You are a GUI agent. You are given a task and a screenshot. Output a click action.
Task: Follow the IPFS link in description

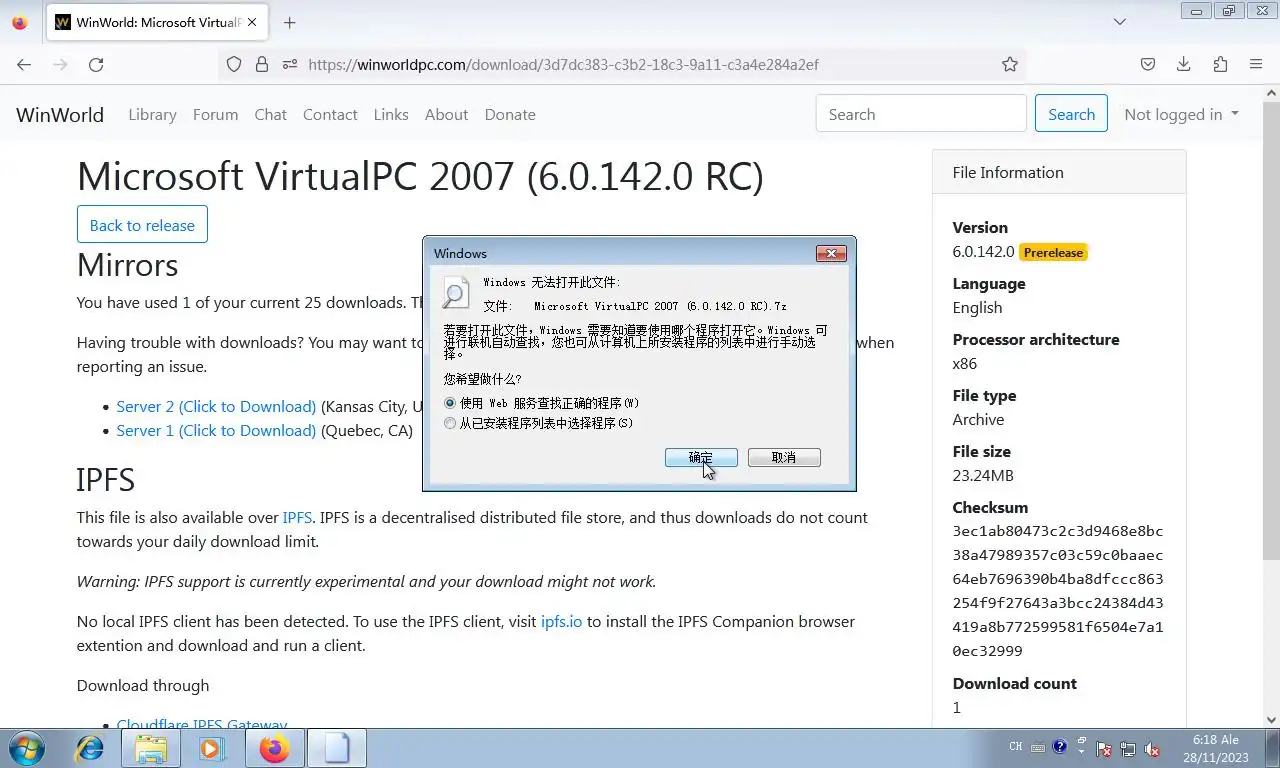(297, 517)
